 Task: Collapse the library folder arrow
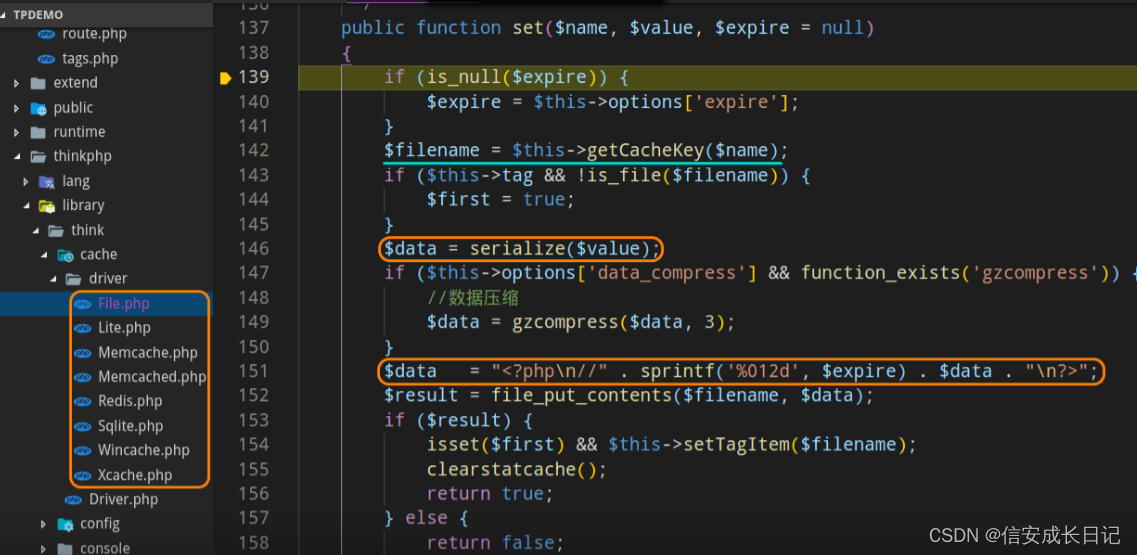coord(26,205)
